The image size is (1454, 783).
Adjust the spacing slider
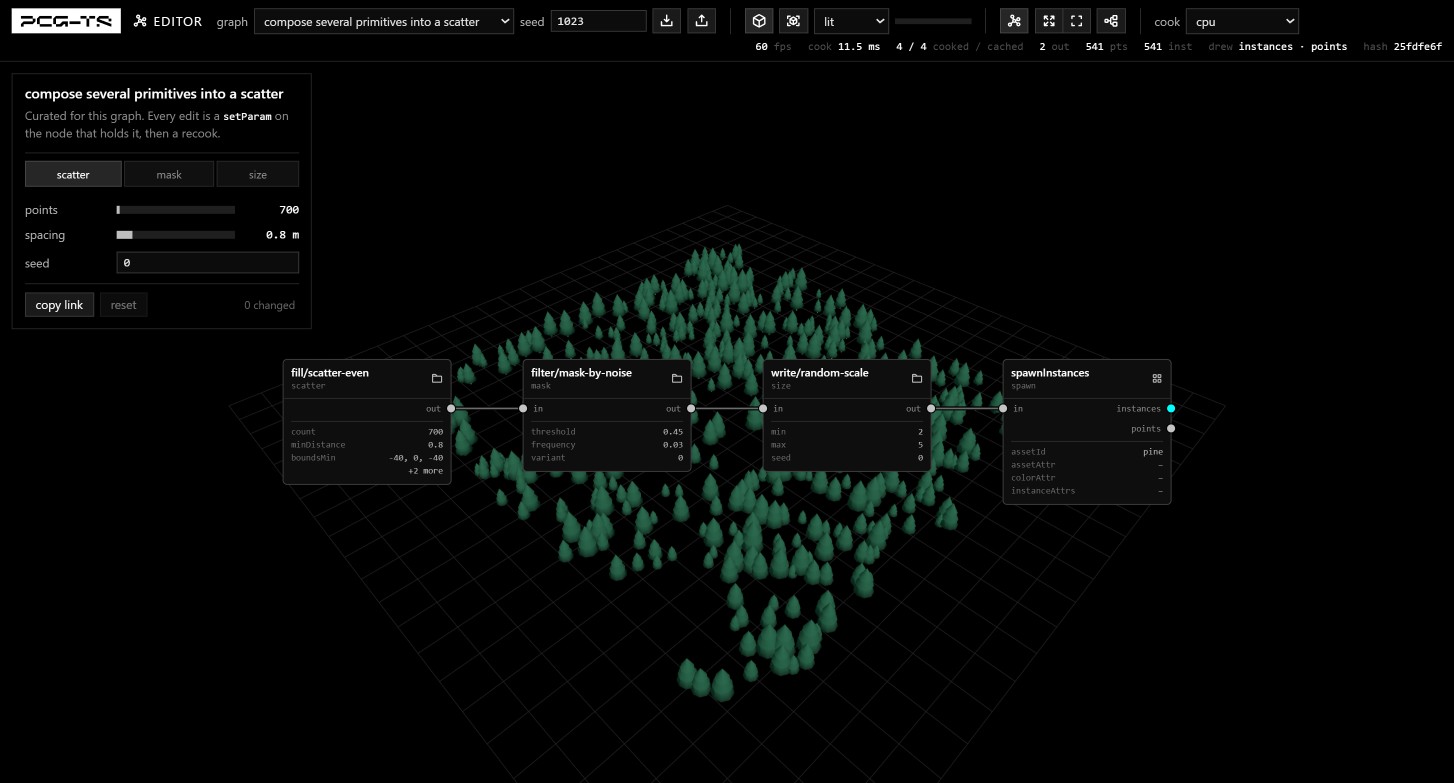[176, 235]
